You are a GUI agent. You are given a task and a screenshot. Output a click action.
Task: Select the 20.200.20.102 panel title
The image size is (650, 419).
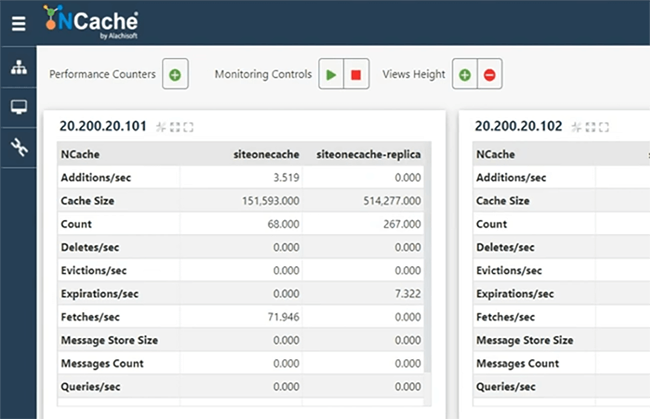point(518,126)
